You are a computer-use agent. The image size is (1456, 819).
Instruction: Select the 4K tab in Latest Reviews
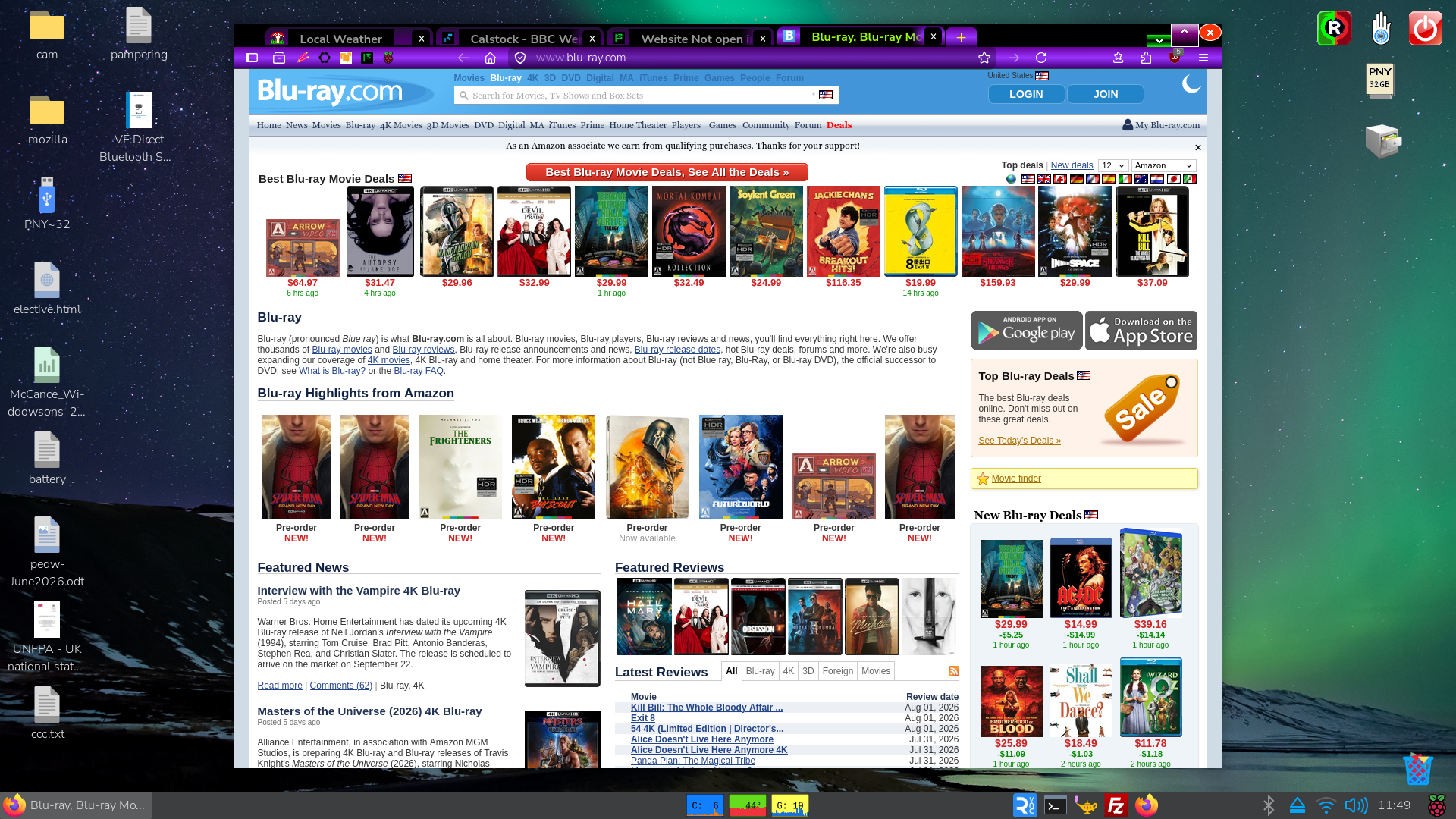coord(789,671)
